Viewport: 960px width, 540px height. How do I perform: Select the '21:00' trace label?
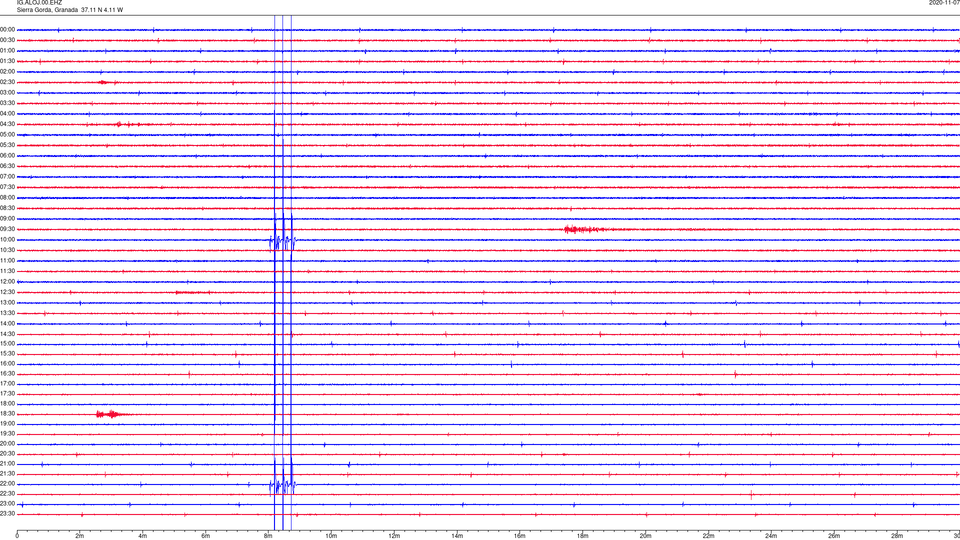(x=7, y=463)
